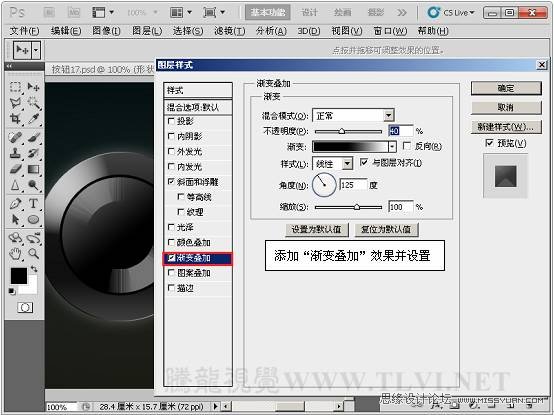Click 设置为默认值 button
The height and width of the screenshot is (415, 554).
tap(317, 230)
